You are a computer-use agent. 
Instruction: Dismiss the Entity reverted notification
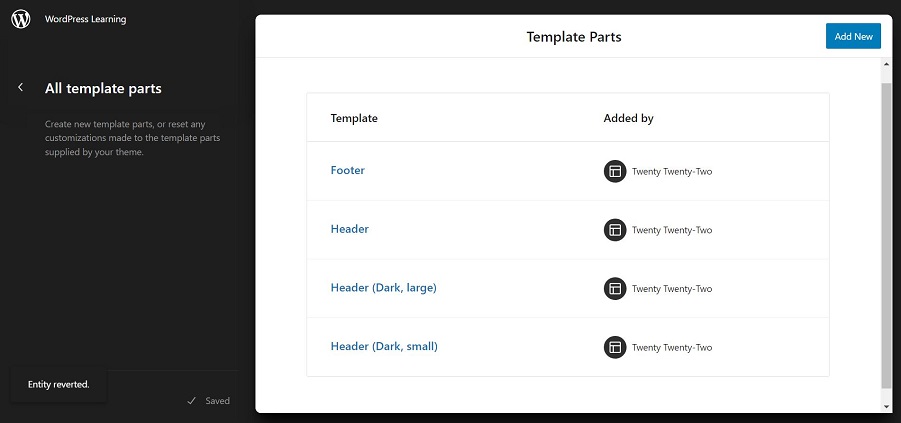click(59, 384)
